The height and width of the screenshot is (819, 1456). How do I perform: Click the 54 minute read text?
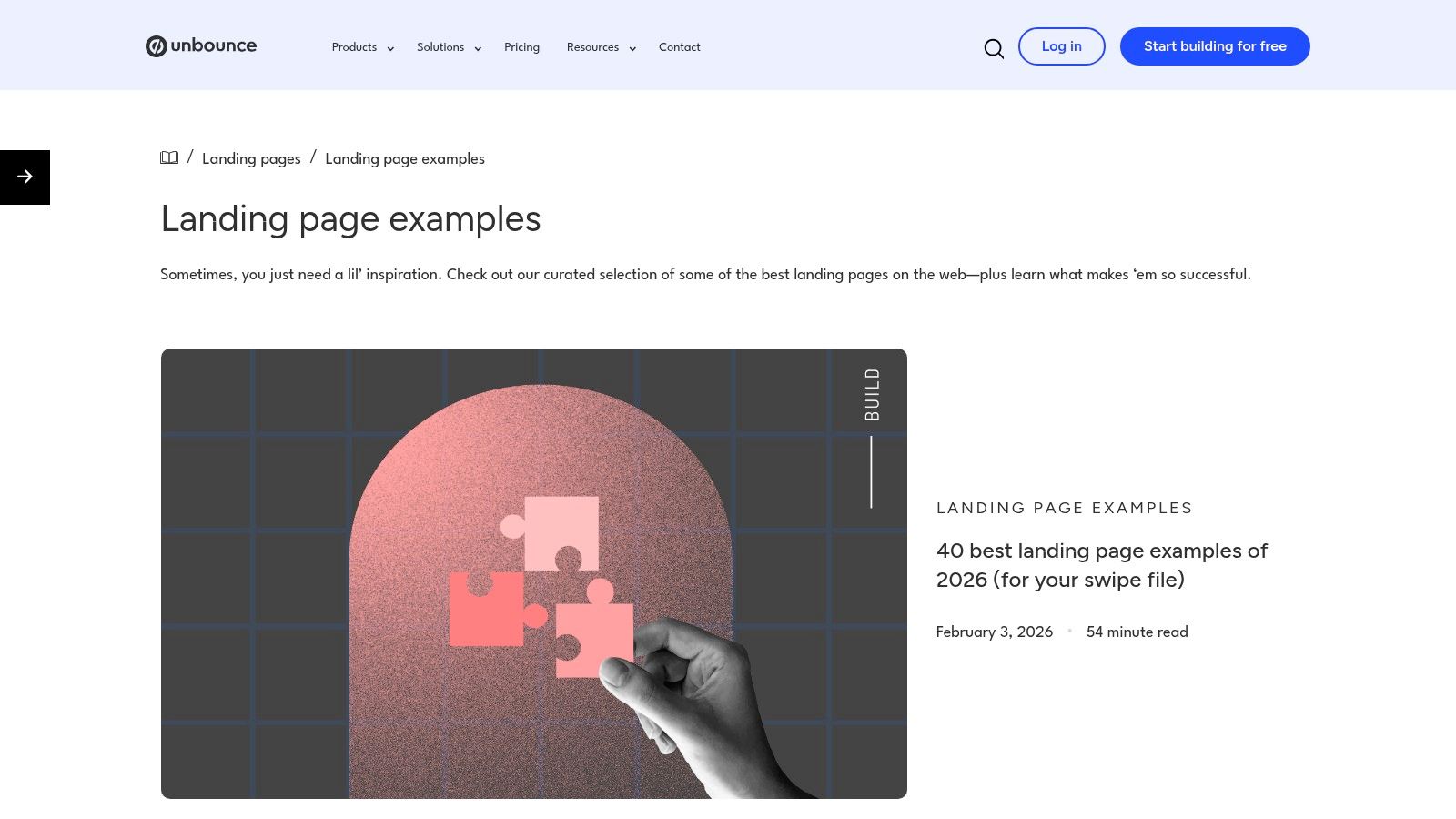coord(1137,632)
